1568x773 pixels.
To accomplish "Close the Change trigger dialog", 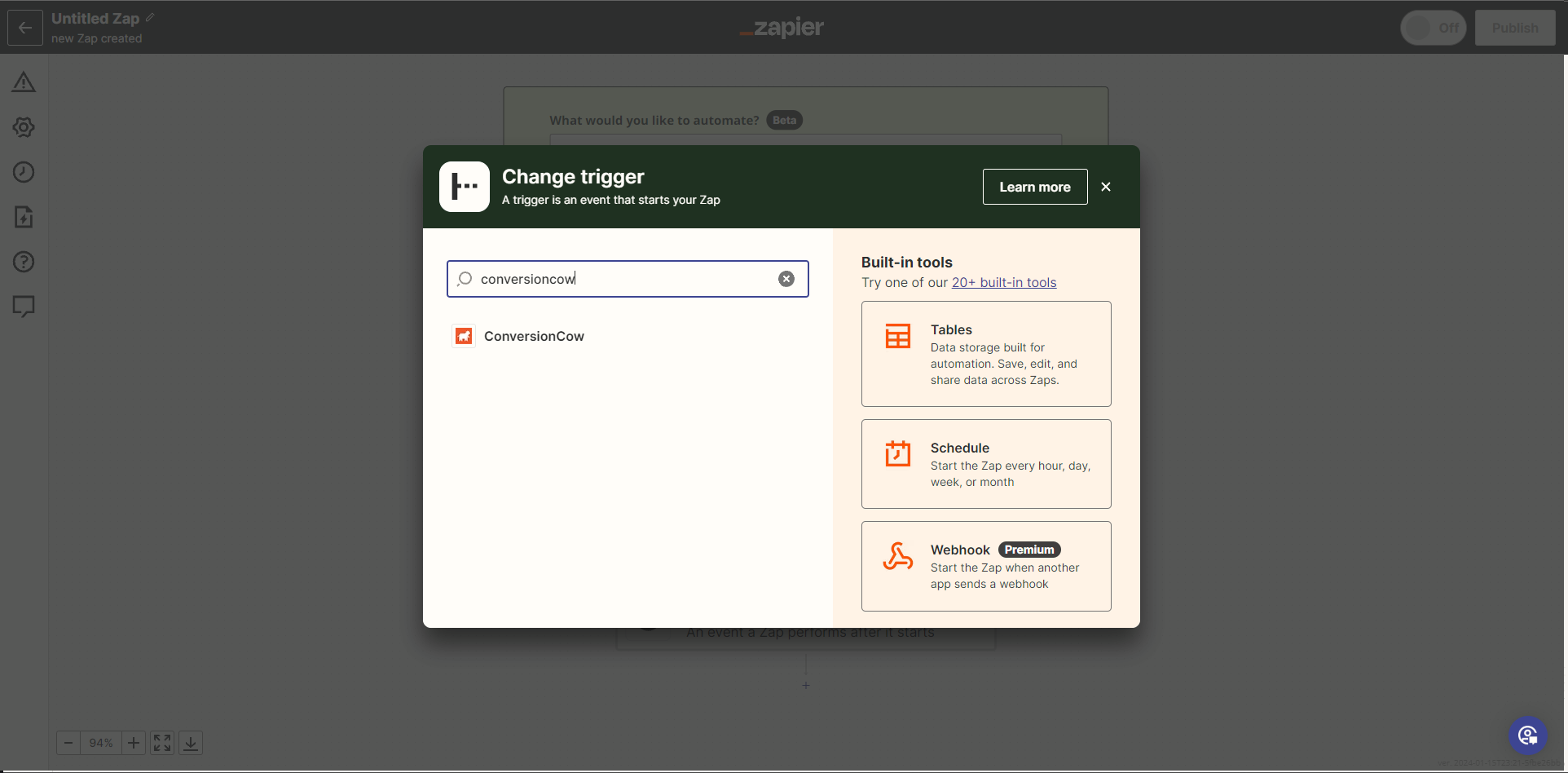I will click(x=1106, y=187).
